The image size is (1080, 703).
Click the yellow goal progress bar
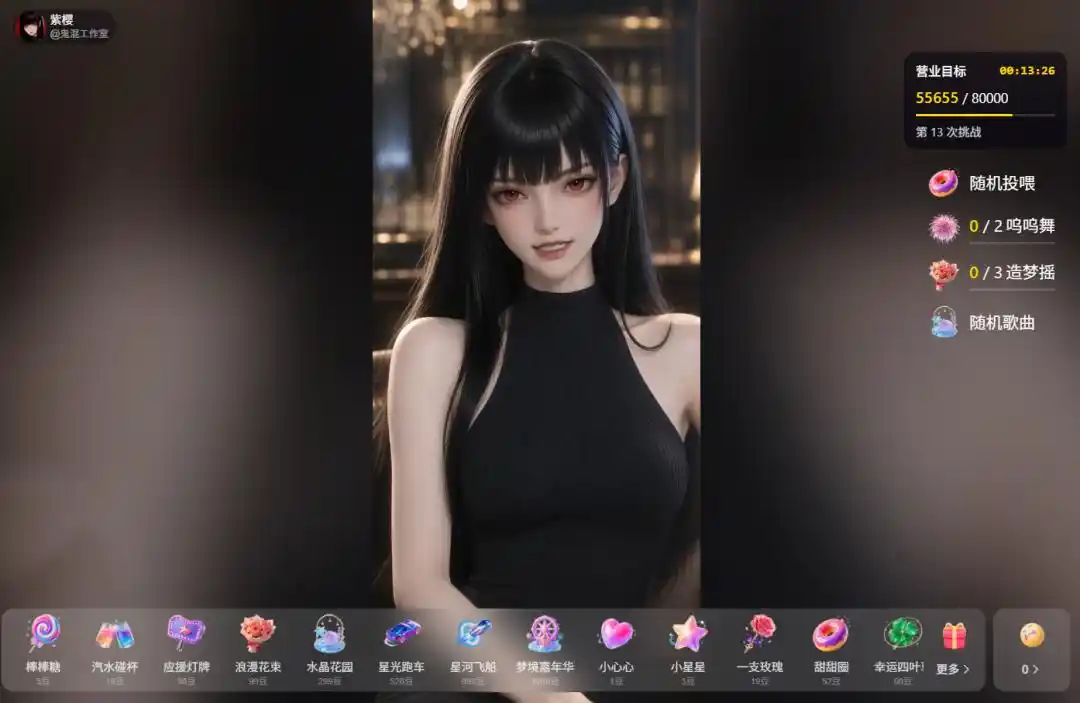(985, 115)
